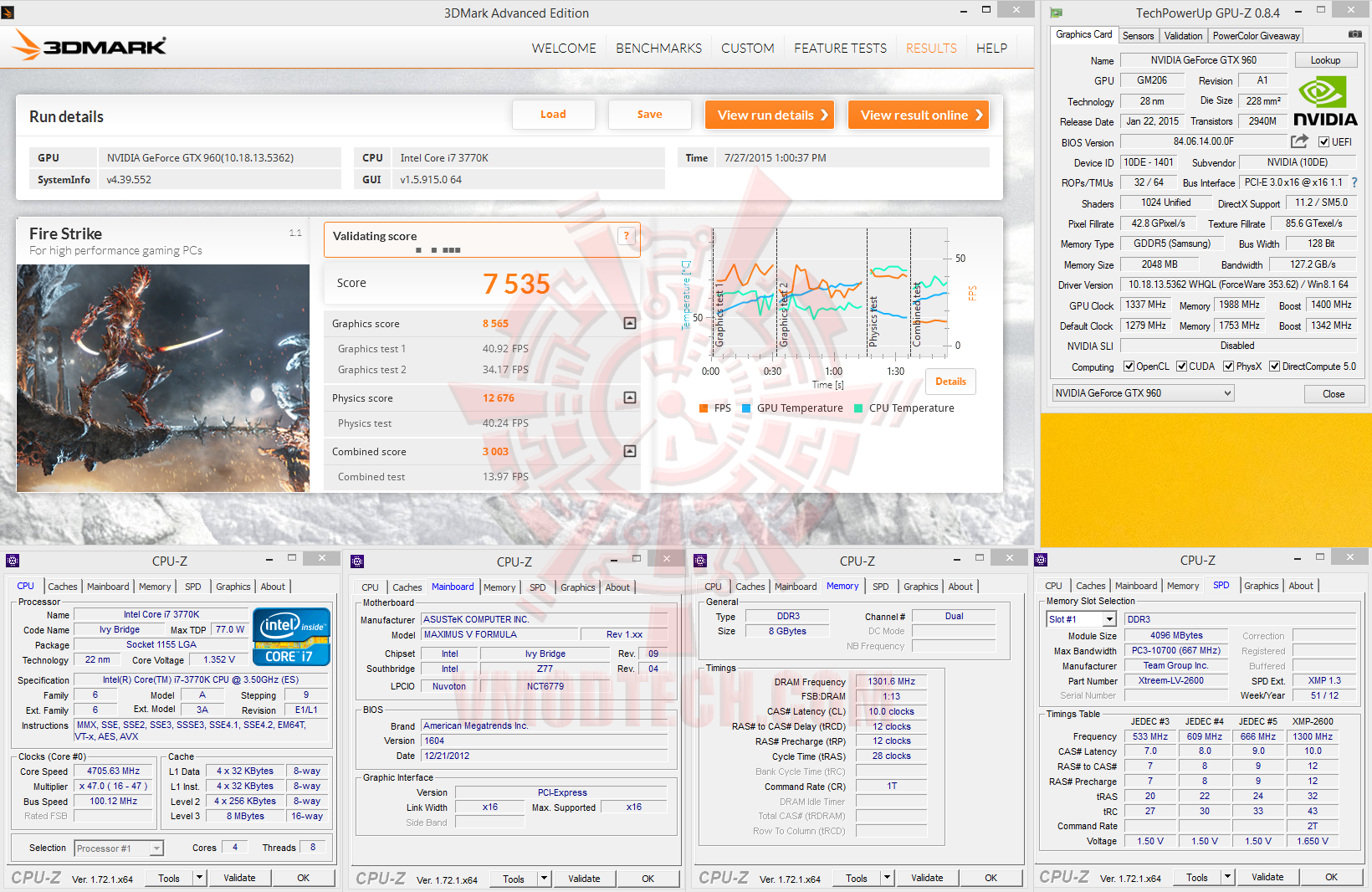Open Caches tab in CPU-Z CPU window
Viewport: 1372px width, 892px height.
click(x=63, y=587)
